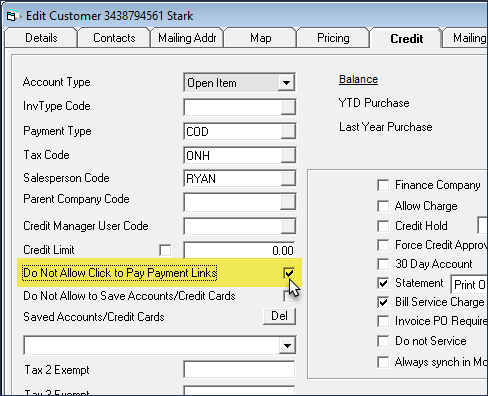Click the Salesperson Code lookup button

(x=288, y=178)
